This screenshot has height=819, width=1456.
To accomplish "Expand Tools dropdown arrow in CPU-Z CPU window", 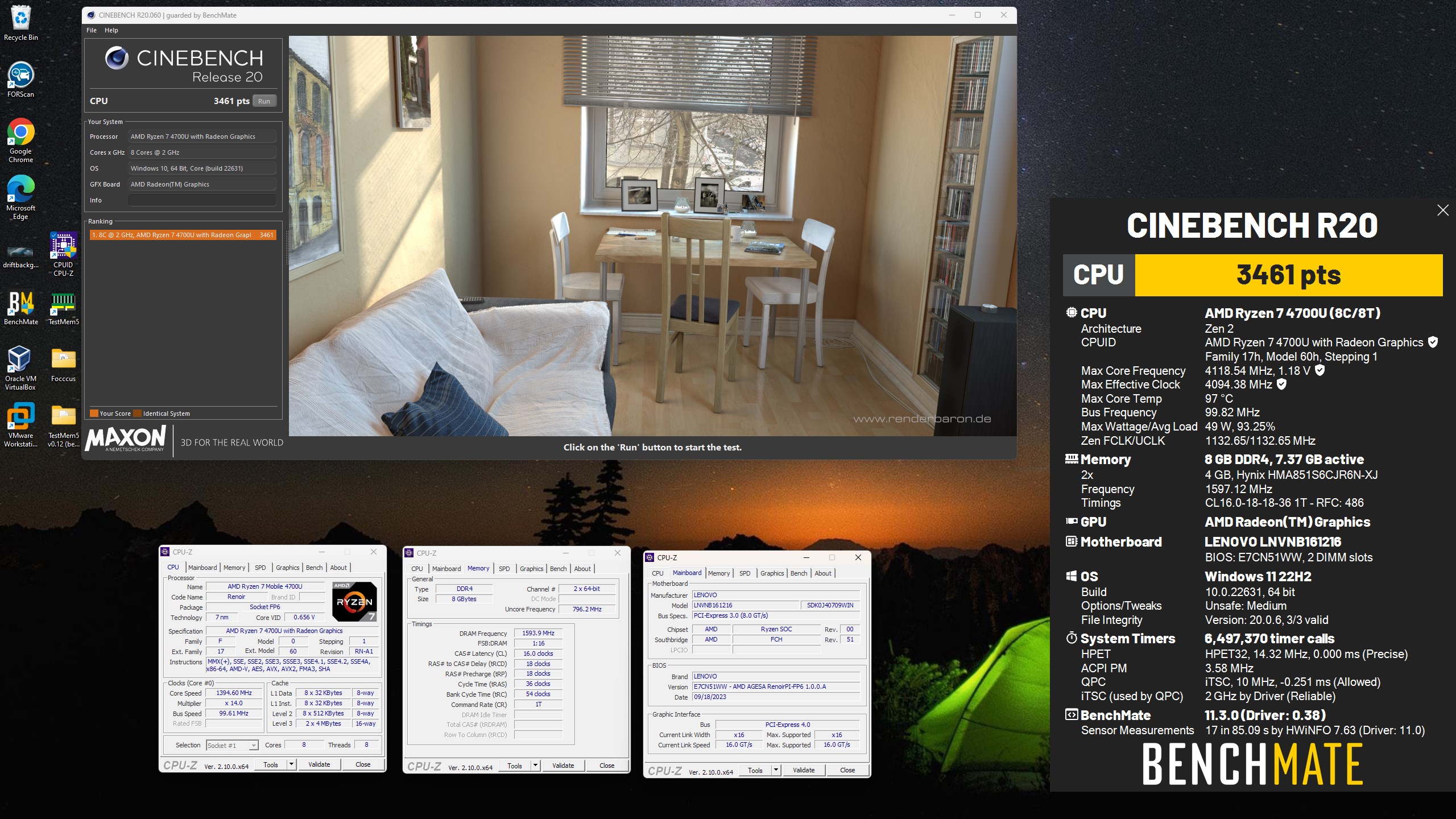I will click(291, 764).
